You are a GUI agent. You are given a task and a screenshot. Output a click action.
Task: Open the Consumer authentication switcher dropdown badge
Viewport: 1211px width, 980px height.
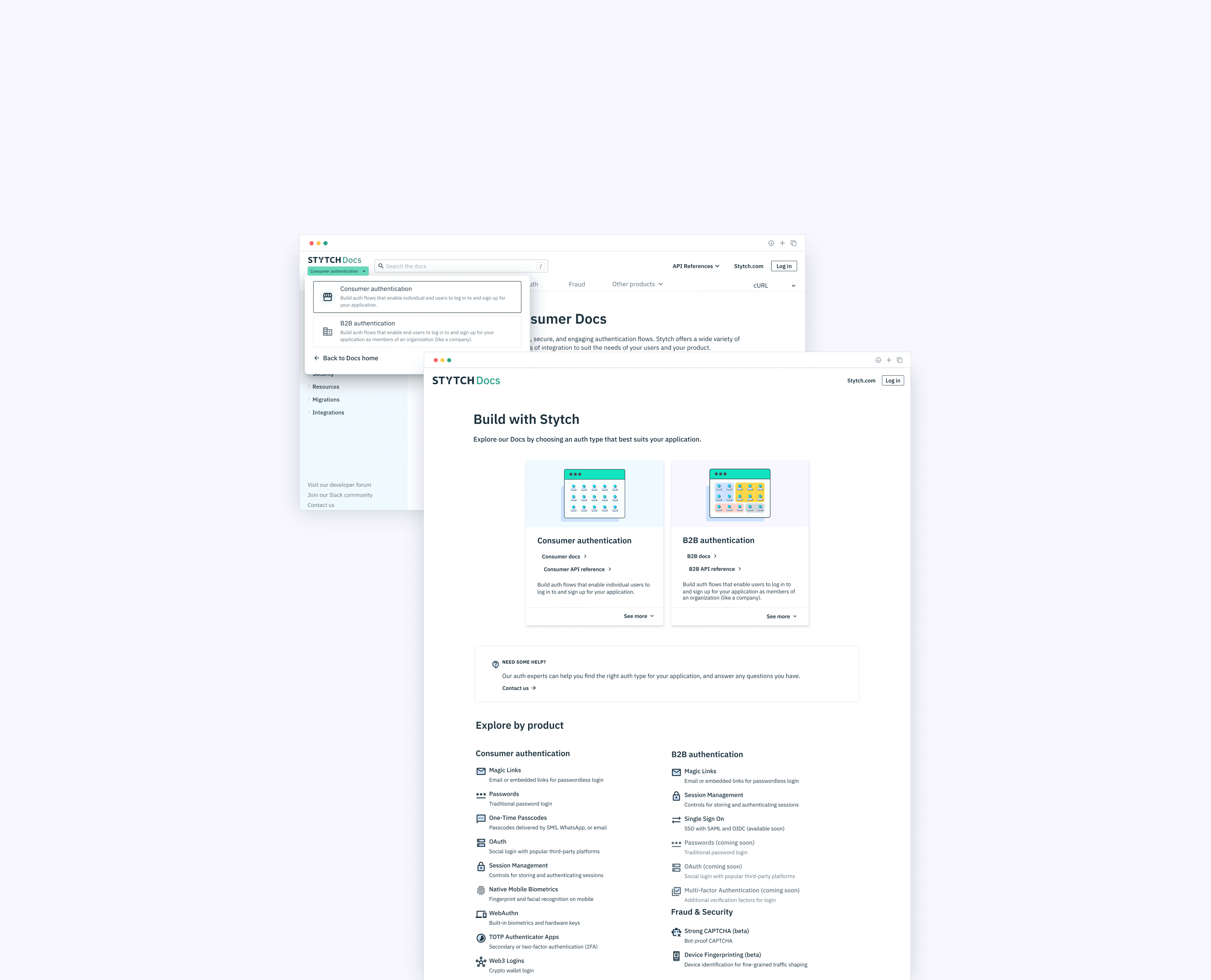338,271
